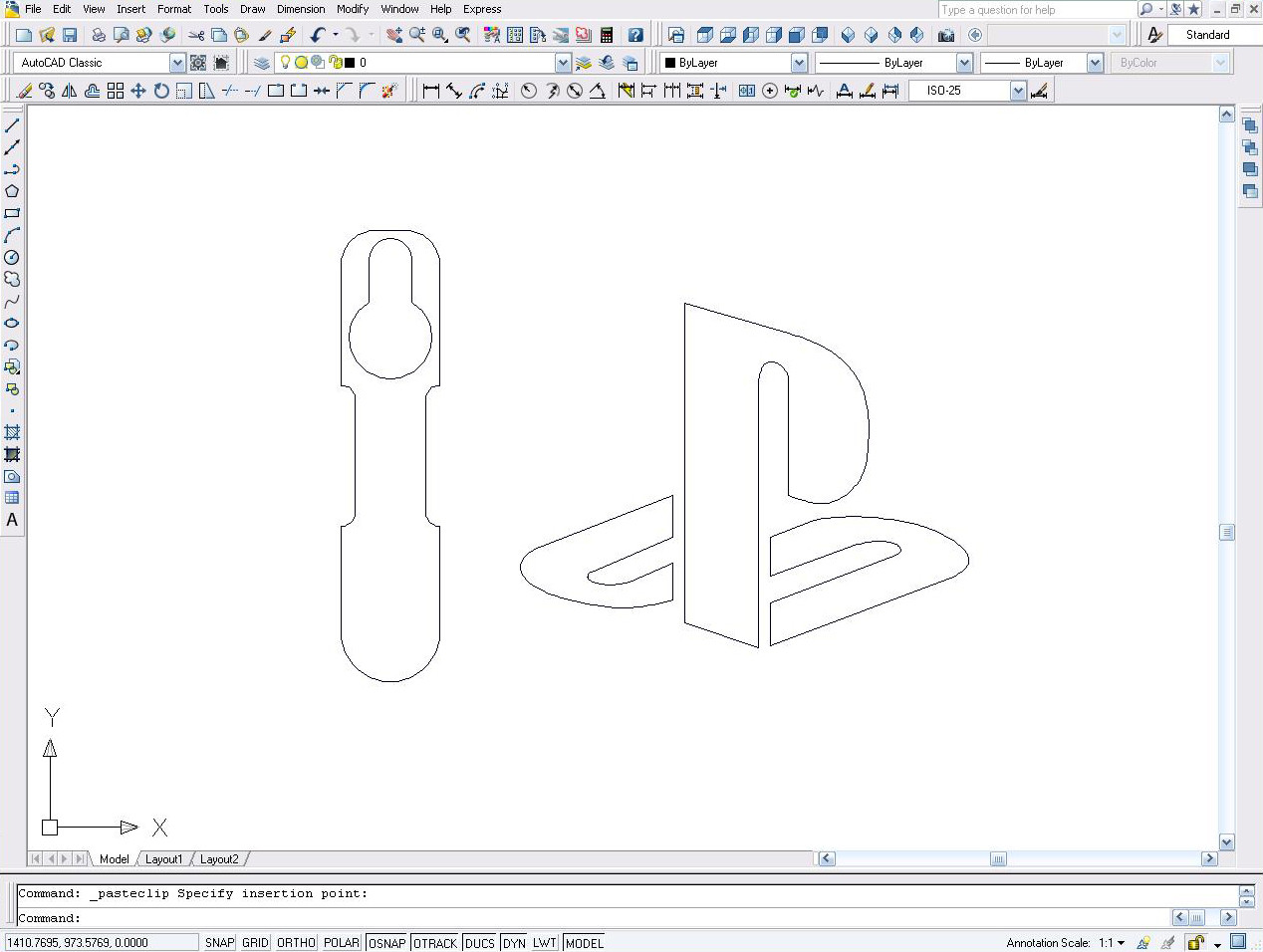Click the Erase modify tool
Image resolution: width=1263 pixels, height=952 pixels.
point(24,91)
